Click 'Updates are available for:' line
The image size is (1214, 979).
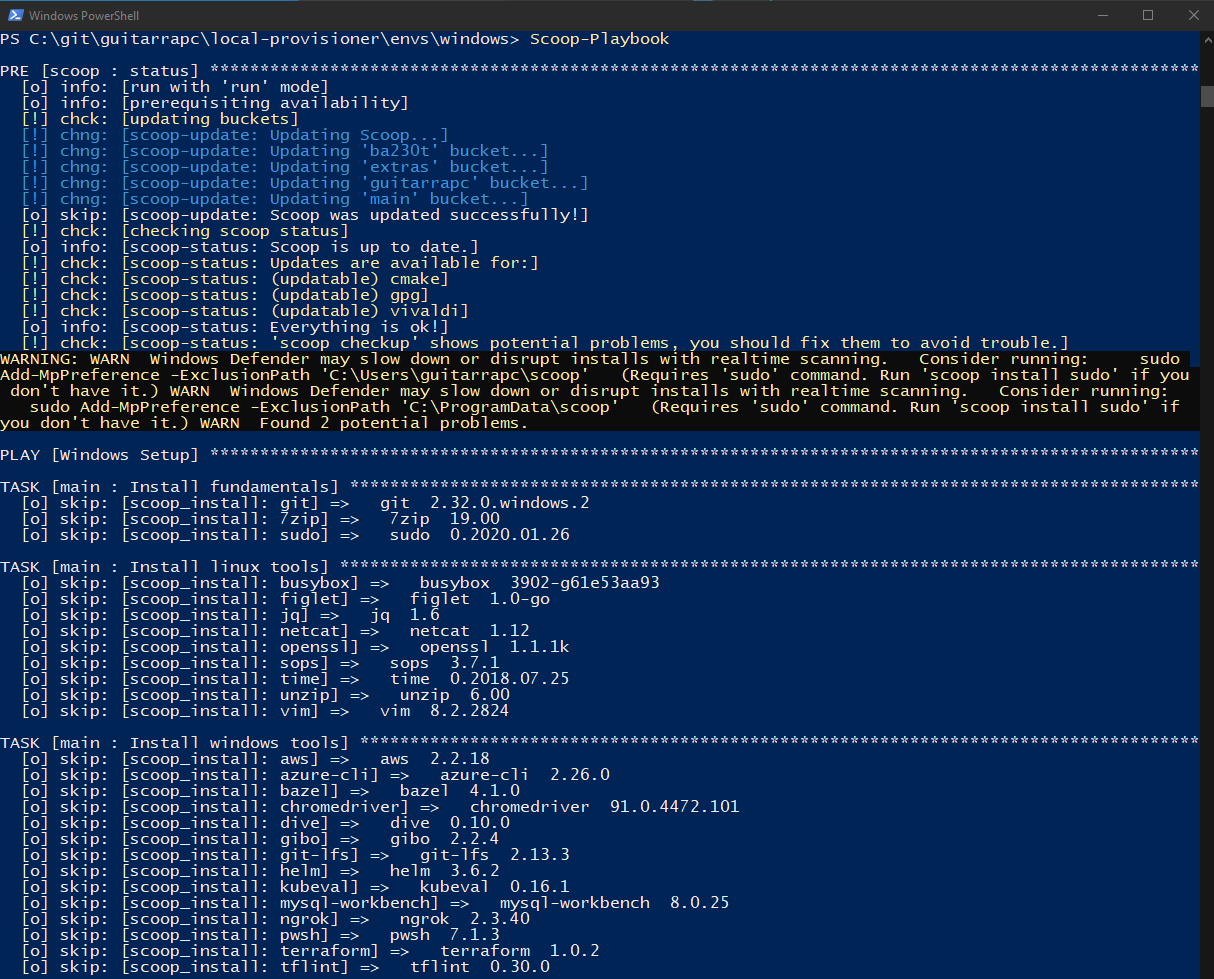coord(280,263)
